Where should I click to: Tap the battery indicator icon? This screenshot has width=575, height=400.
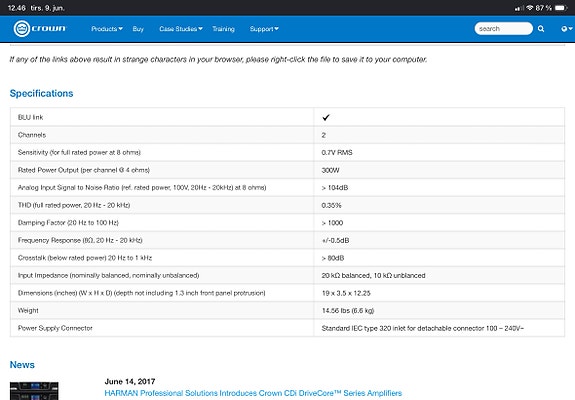point(561,8)
